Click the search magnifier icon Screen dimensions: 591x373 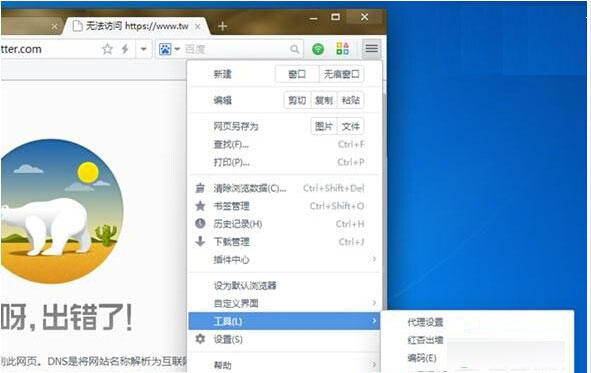(x=295, y=49)
